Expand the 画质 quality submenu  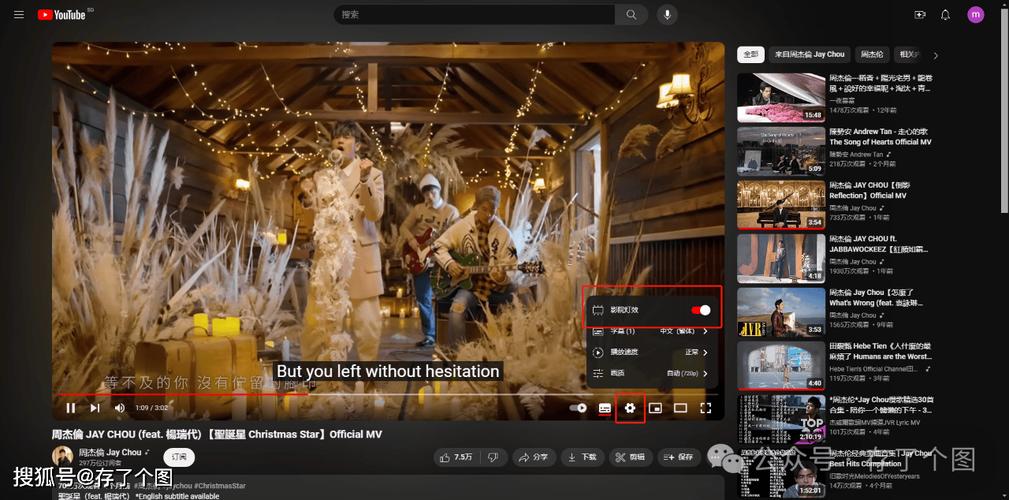[650, 373]
